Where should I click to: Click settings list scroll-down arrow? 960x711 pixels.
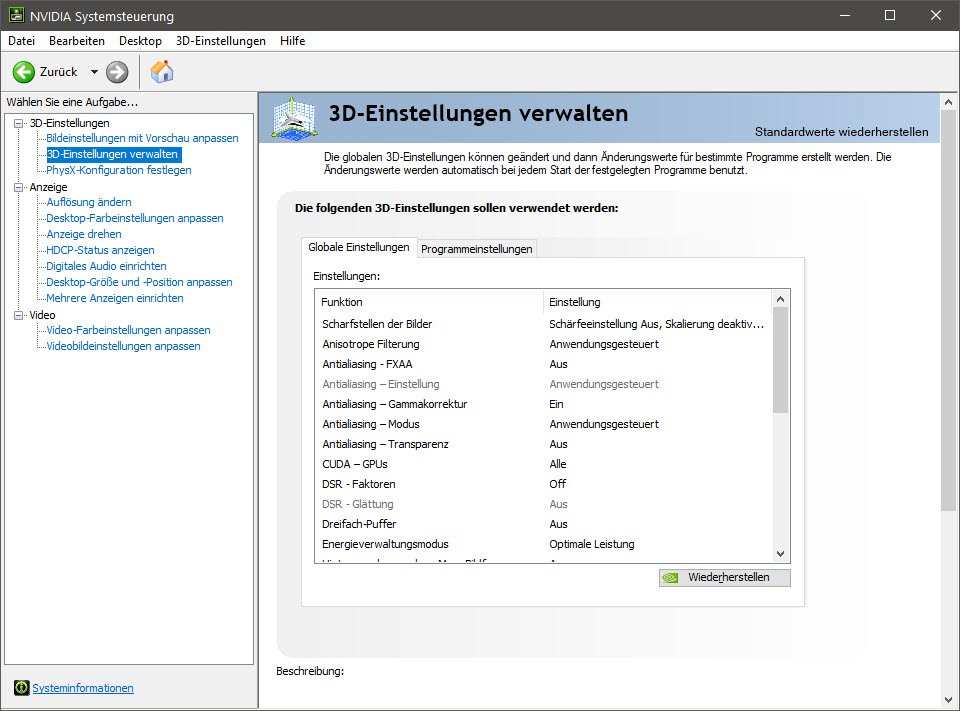click(781, 554)
